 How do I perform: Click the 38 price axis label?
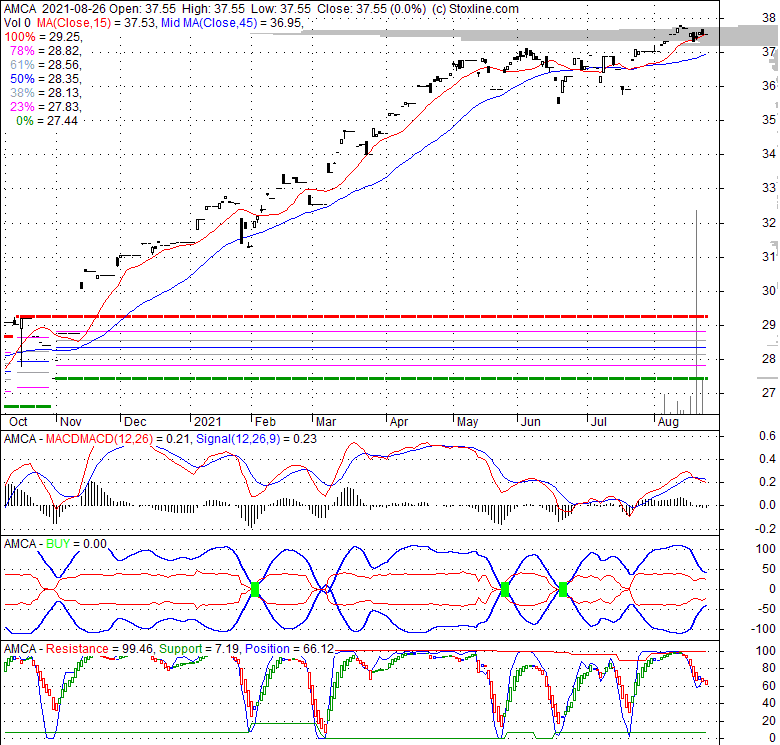pyautogui.click(x=769, y=18)
